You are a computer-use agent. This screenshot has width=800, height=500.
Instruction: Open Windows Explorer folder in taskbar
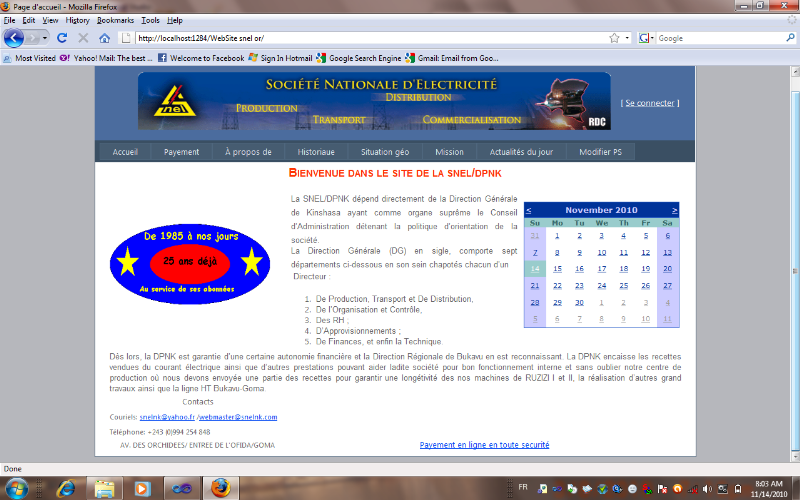104,488
